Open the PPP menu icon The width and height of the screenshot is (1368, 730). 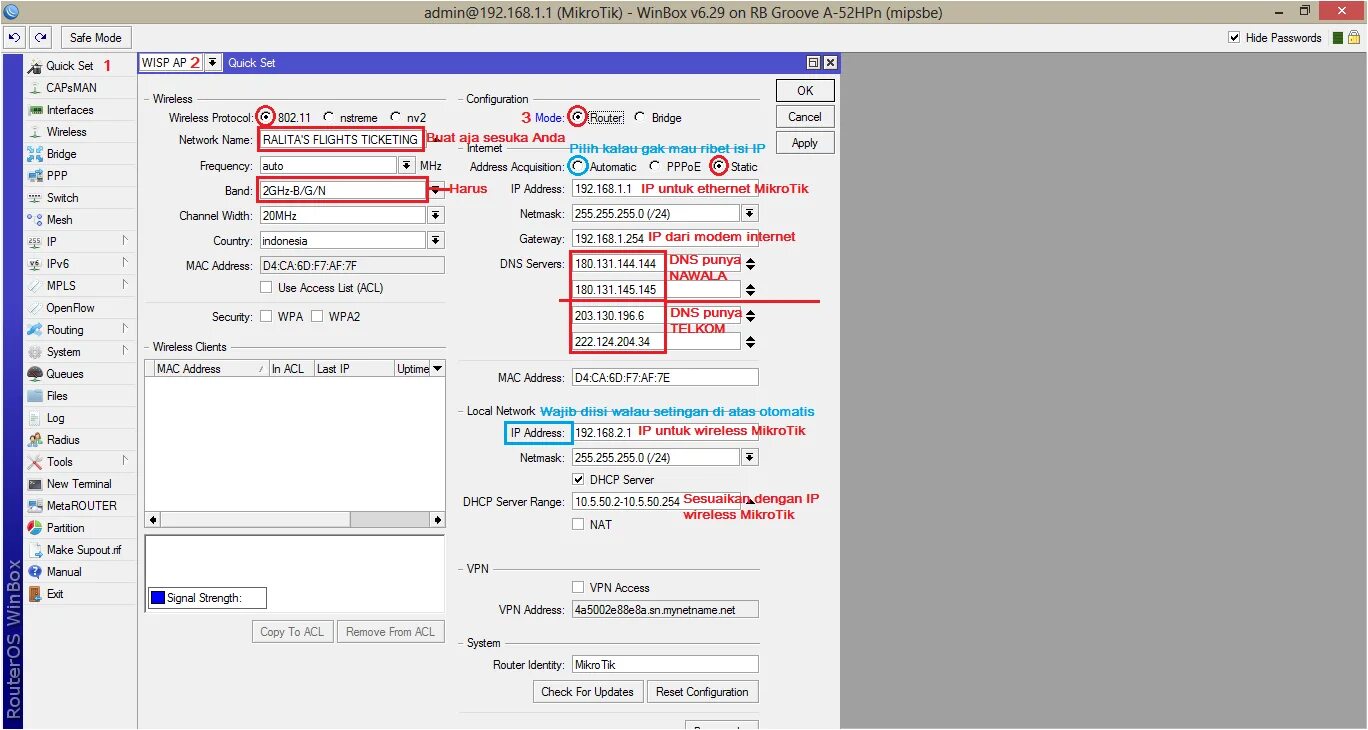[35, 176]
